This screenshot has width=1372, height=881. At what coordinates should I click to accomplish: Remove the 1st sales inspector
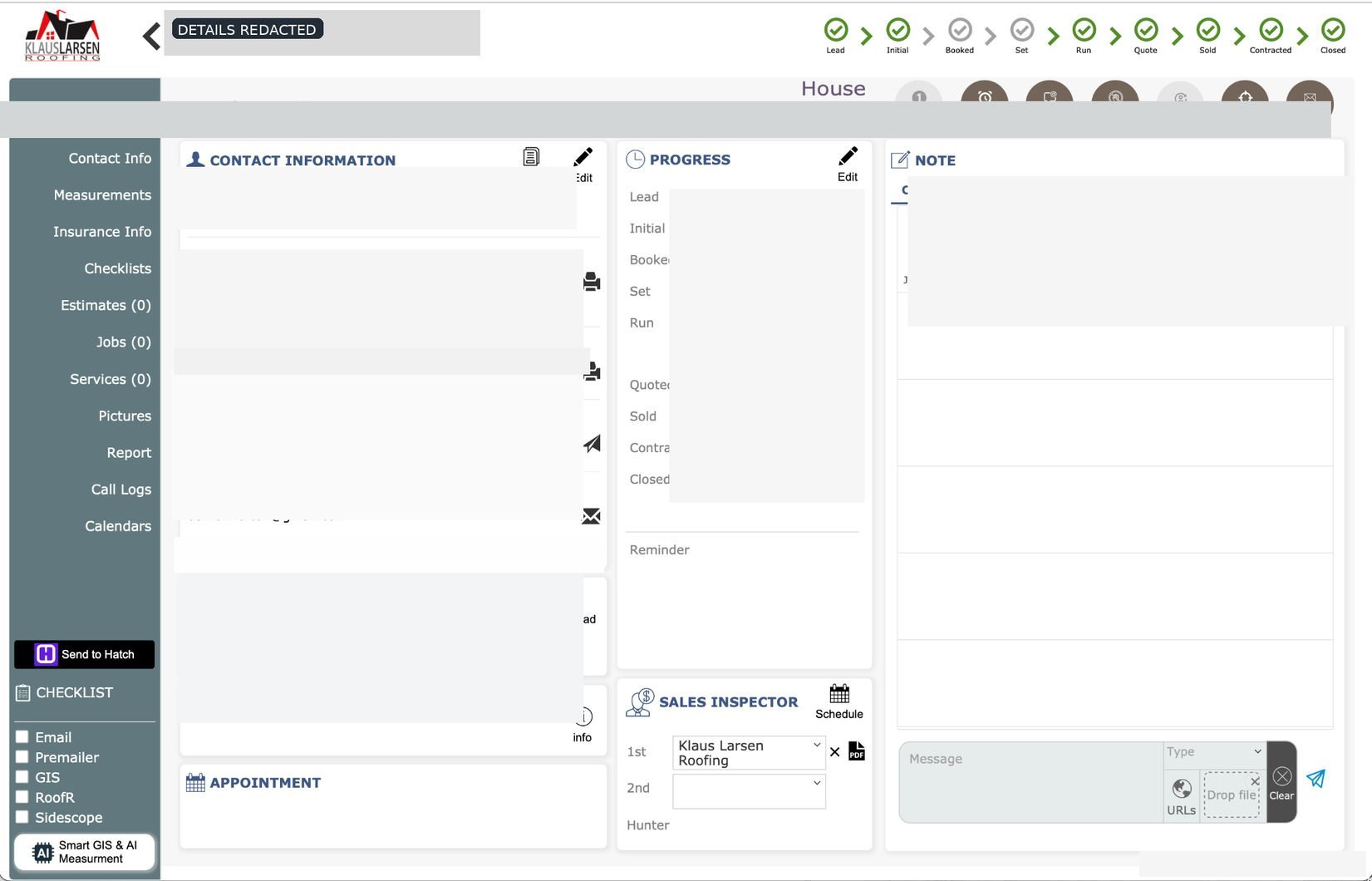point(835,752)
